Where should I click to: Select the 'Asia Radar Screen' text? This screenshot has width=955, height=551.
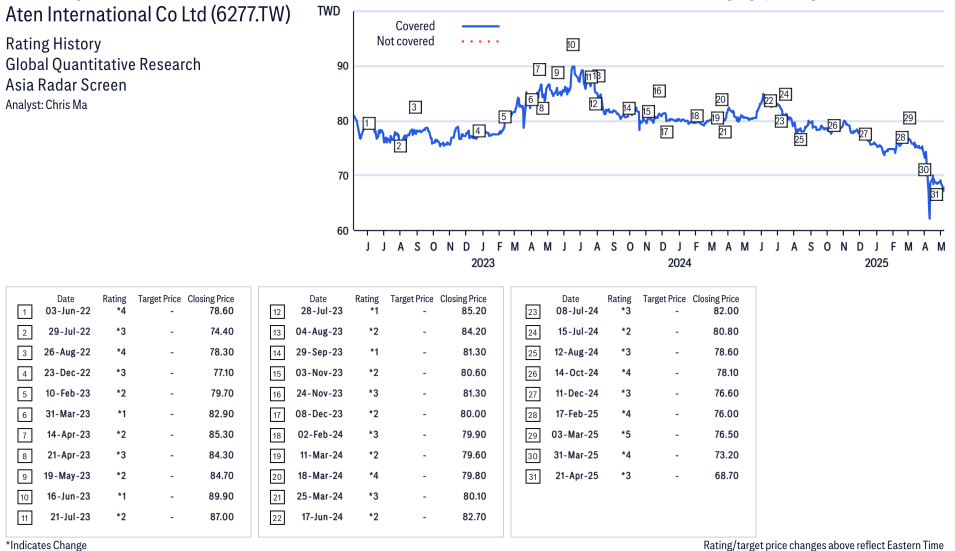(x=66, y=85)
